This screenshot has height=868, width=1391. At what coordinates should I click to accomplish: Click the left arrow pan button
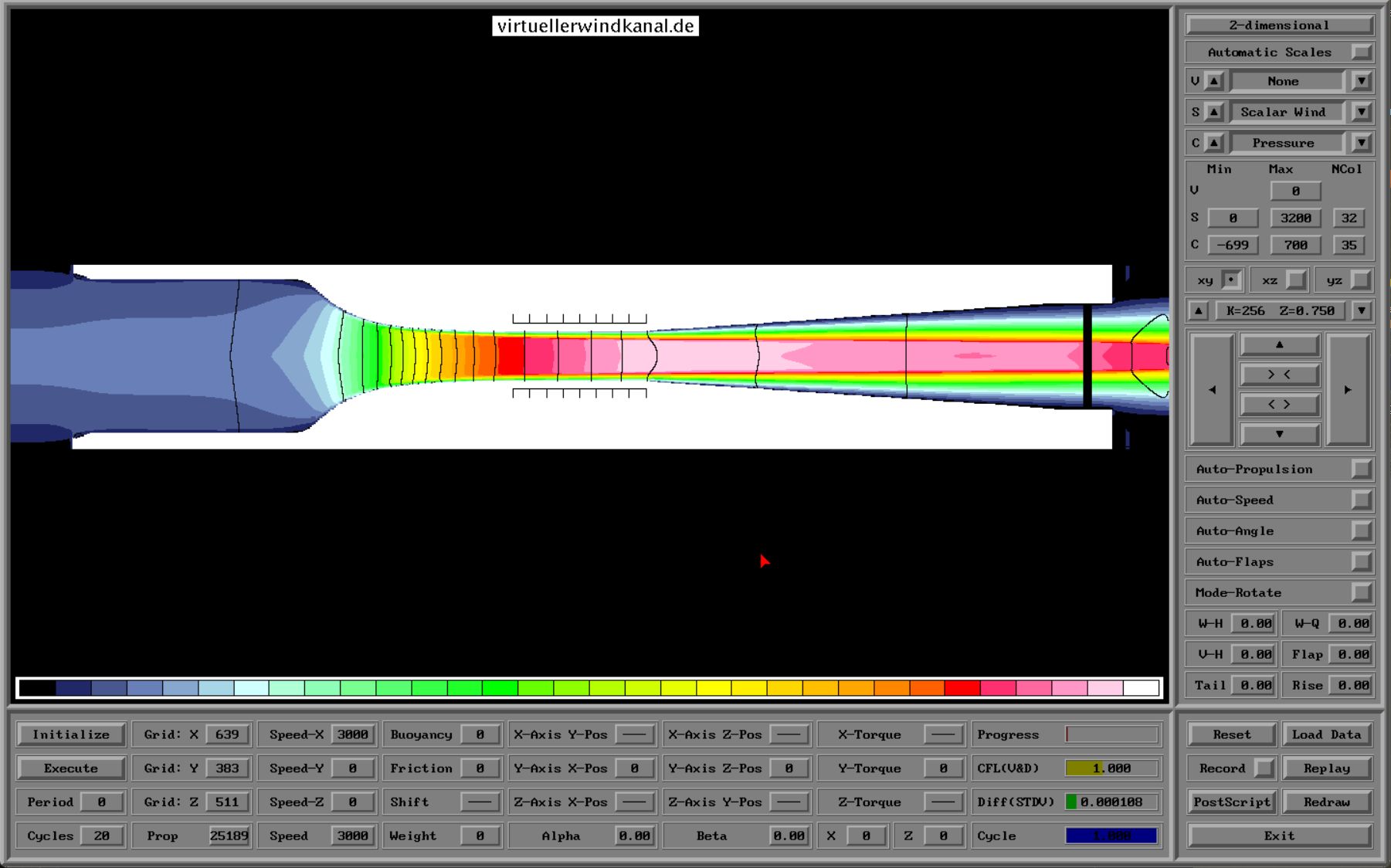tap(1212, 389)
